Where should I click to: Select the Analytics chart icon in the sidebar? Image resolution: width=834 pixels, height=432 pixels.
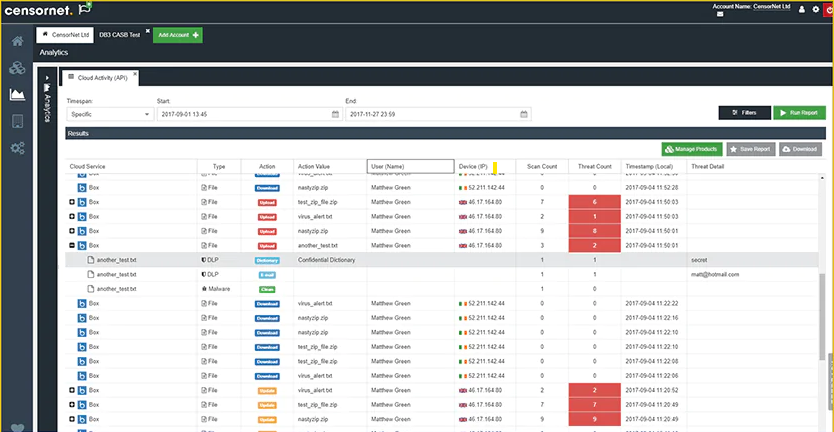(x=18, y=95)
